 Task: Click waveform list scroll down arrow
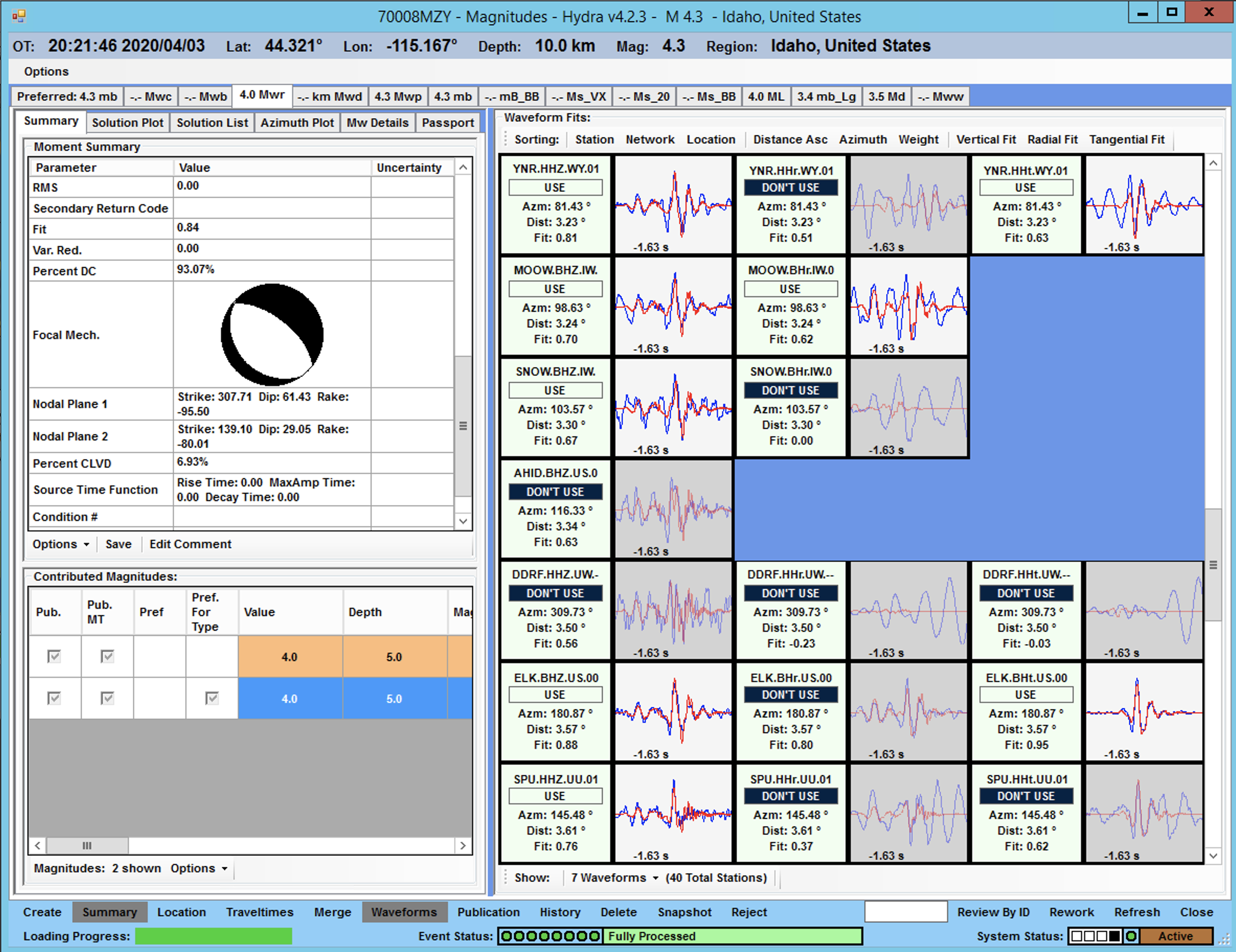tap(1213, 856)
